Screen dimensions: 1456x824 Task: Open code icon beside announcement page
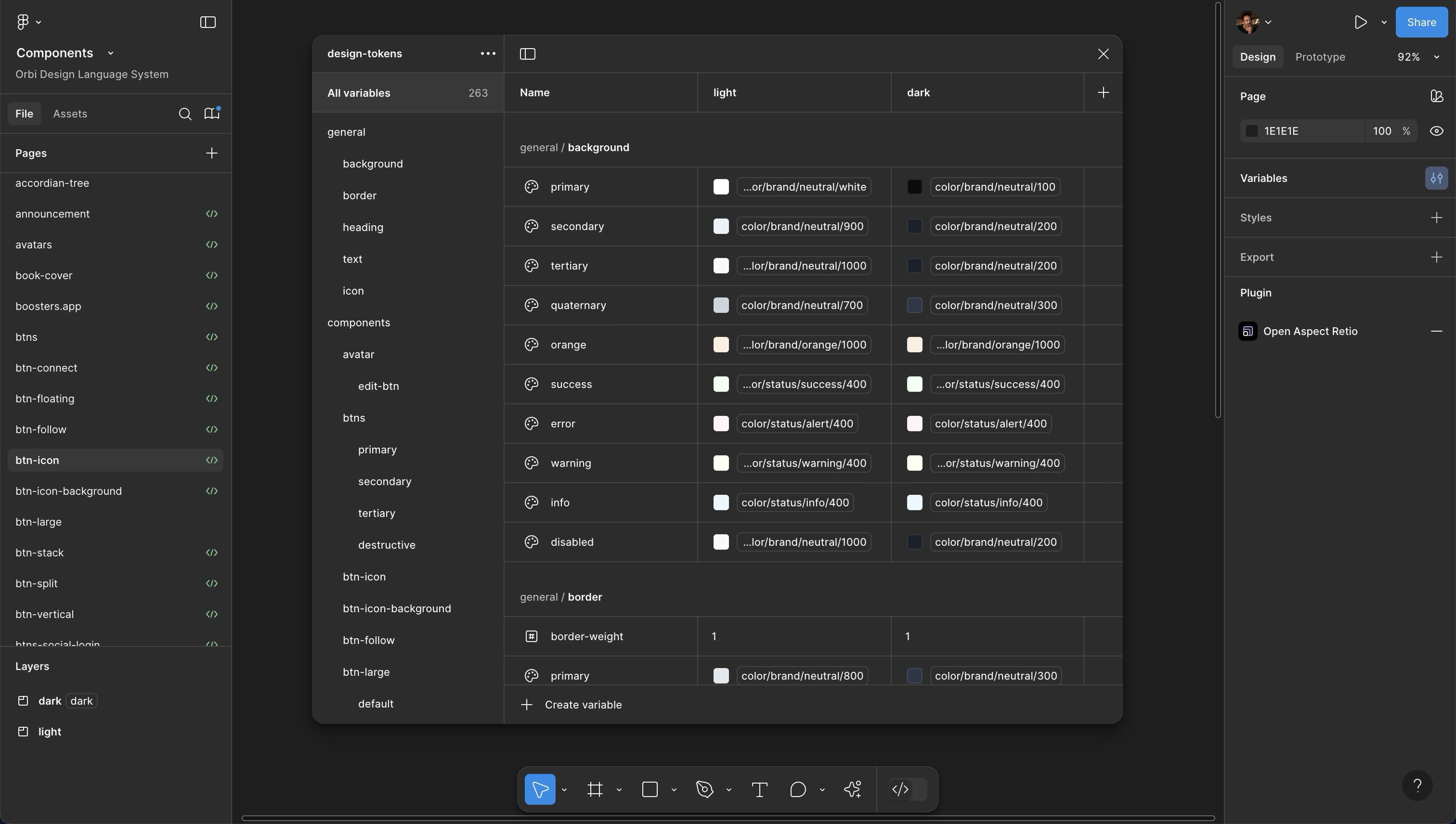(211, 214)
